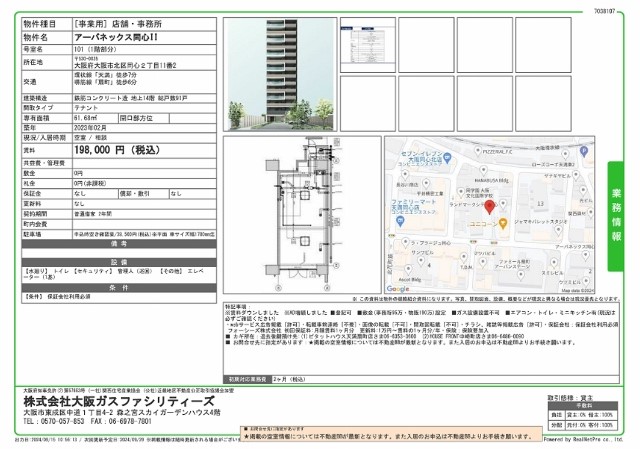Click the Ascot Bldg map pin

(408, 269)
